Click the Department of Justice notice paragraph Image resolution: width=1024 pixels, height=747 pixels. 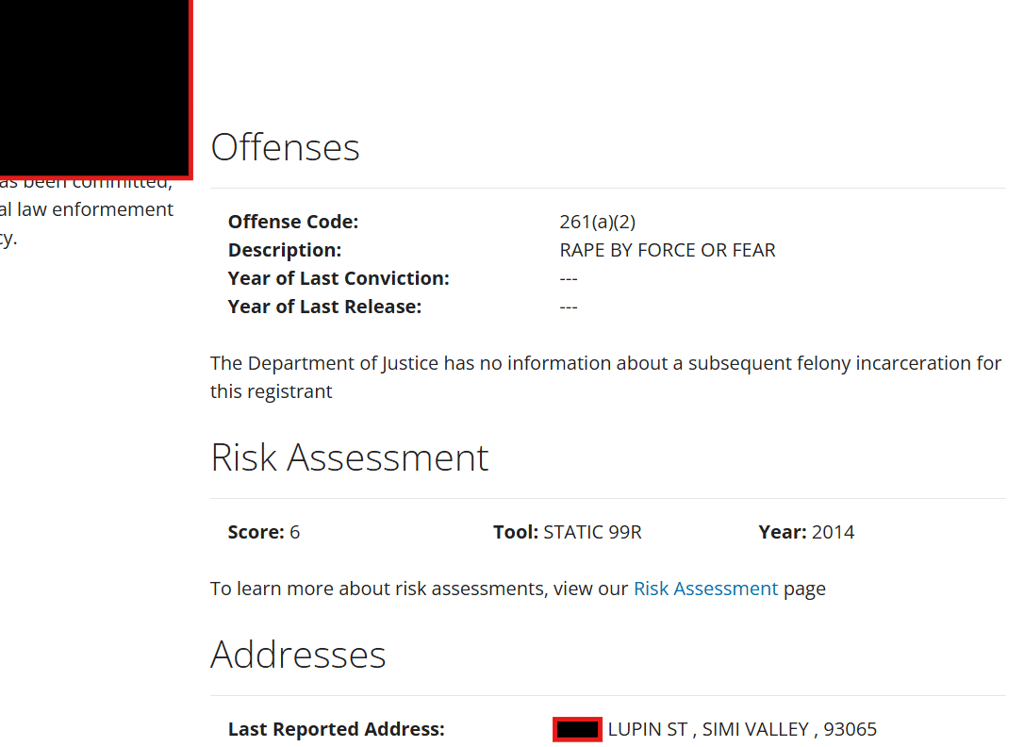[x=605, y=377]
